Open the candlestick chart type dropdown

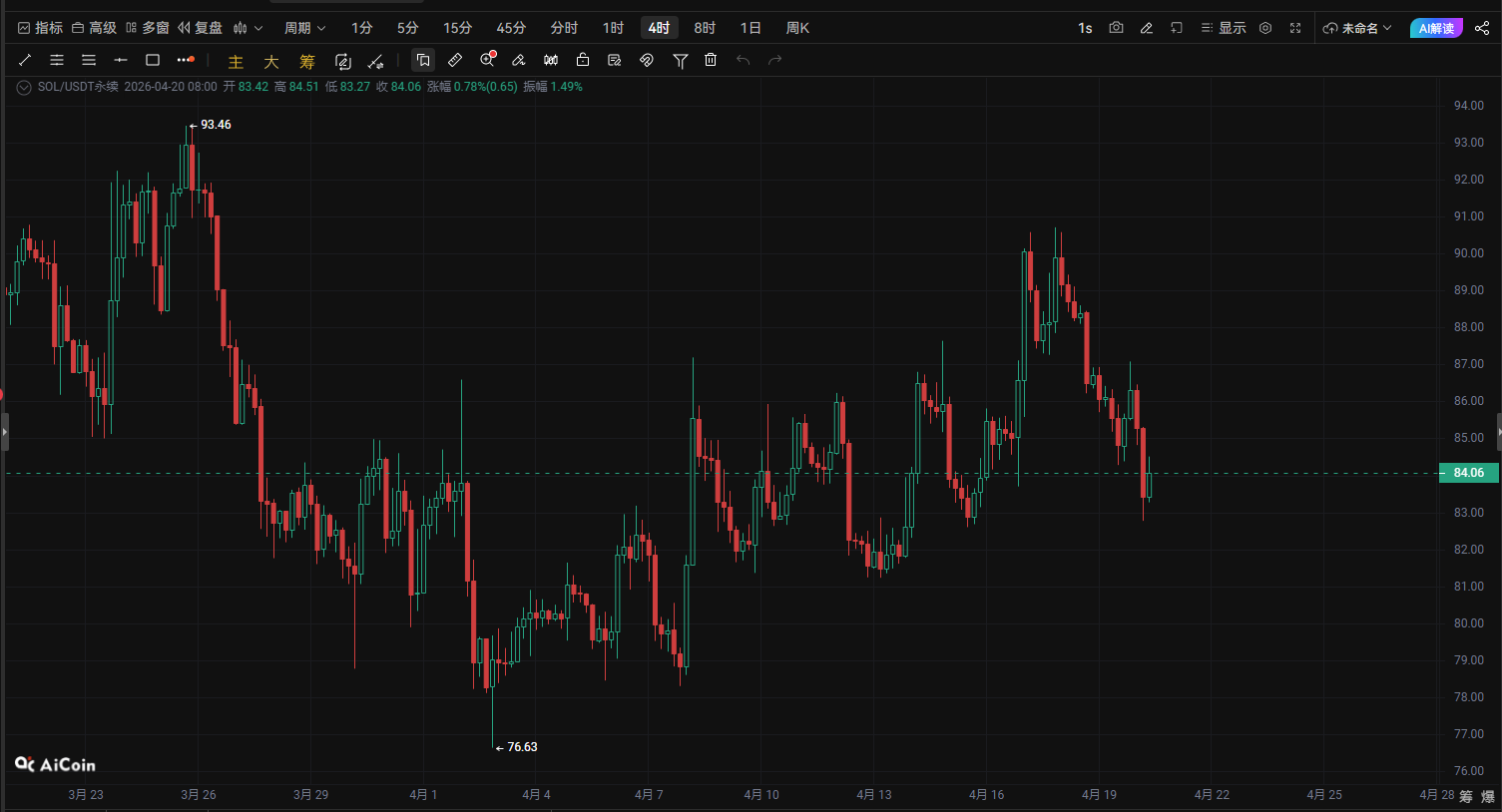pyautogui.click(x=248, y=28)
